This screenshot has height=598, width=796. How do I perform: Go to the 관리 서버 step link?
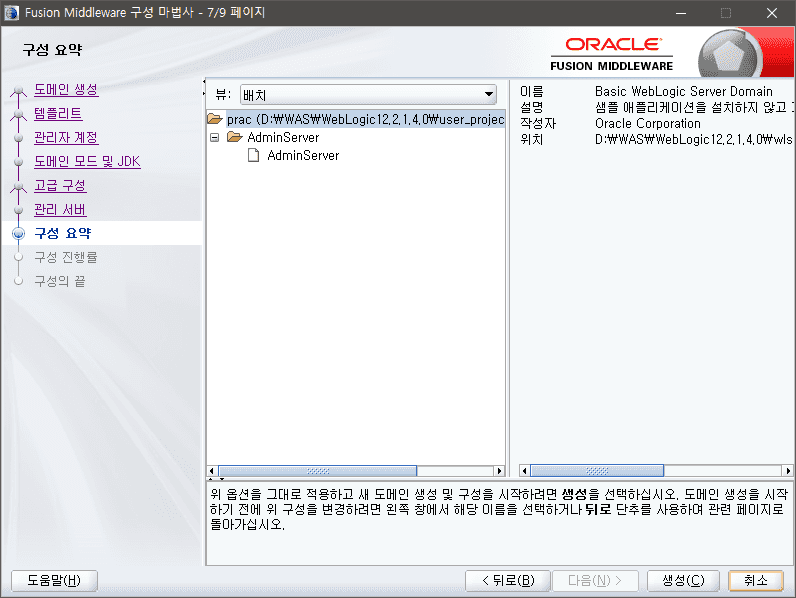60,210
